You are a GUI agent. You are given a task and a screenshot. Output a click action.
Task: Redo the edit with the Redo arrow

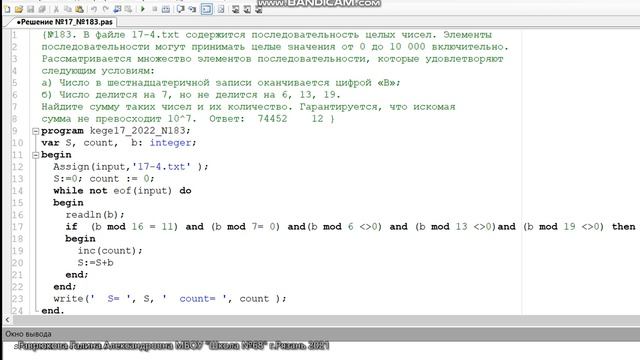click(x=105, y=9)
